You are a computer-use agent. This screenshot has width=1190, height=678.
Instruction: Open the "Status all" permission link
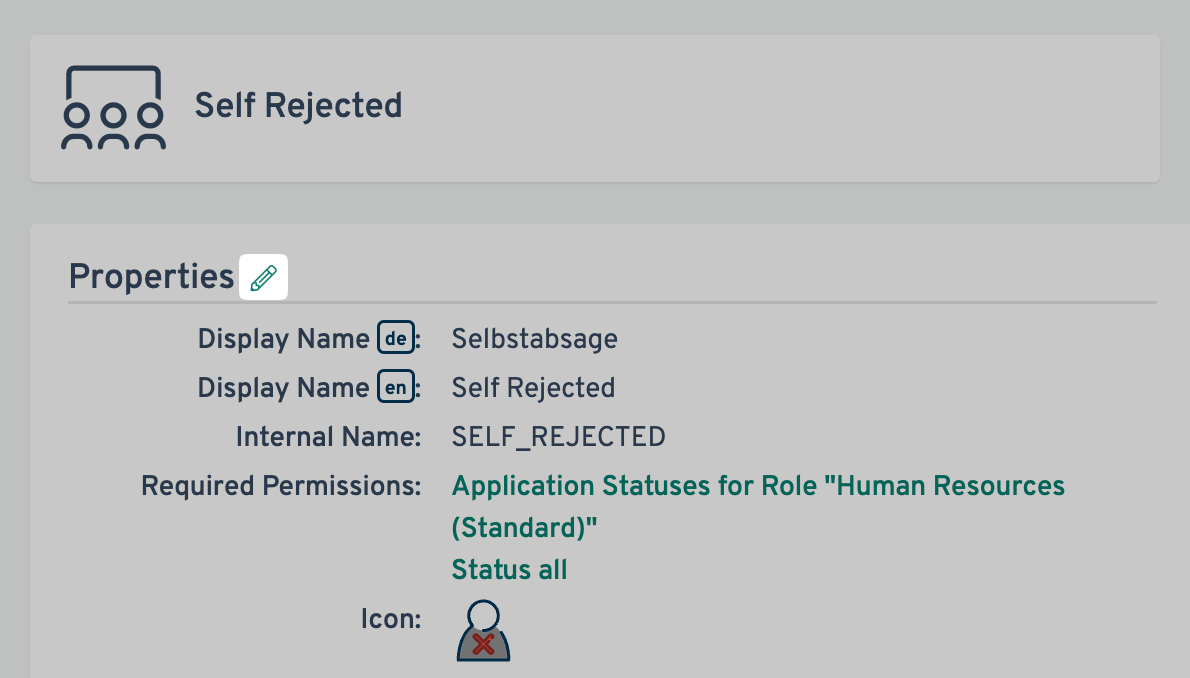(509, 570)
